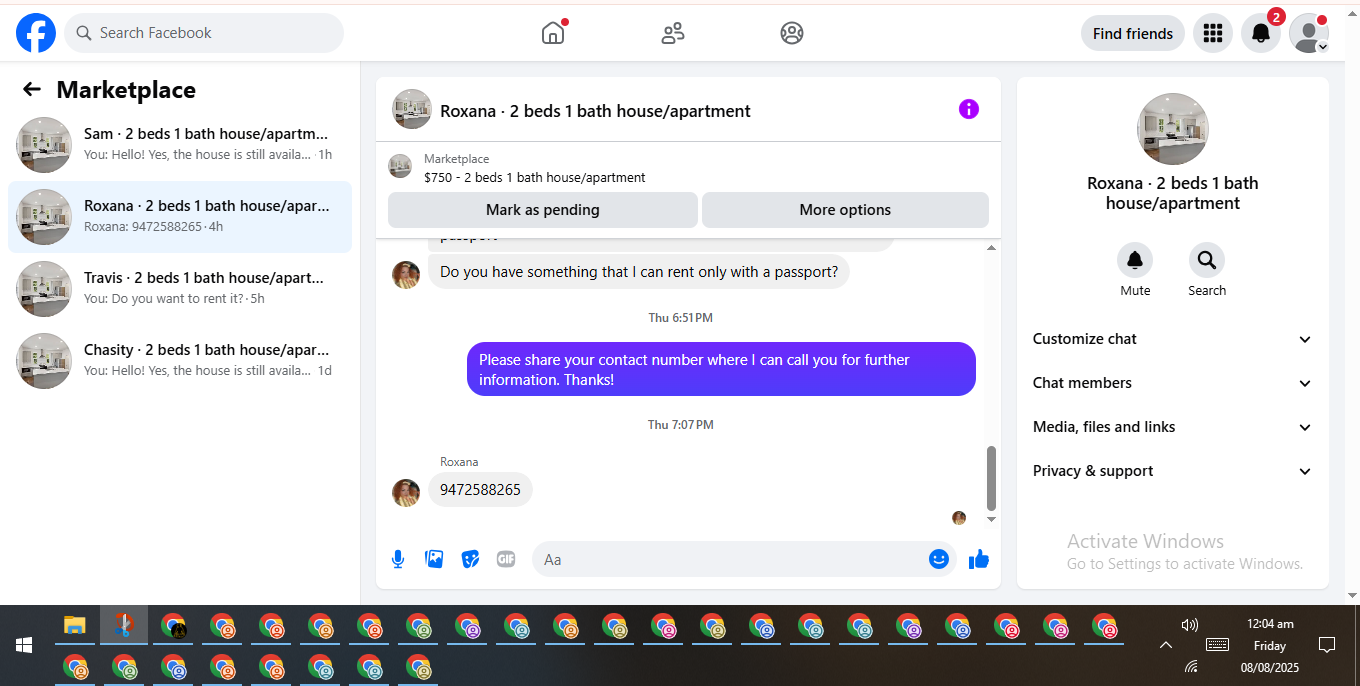Open the Facebook logo home link

click(36, 33)
